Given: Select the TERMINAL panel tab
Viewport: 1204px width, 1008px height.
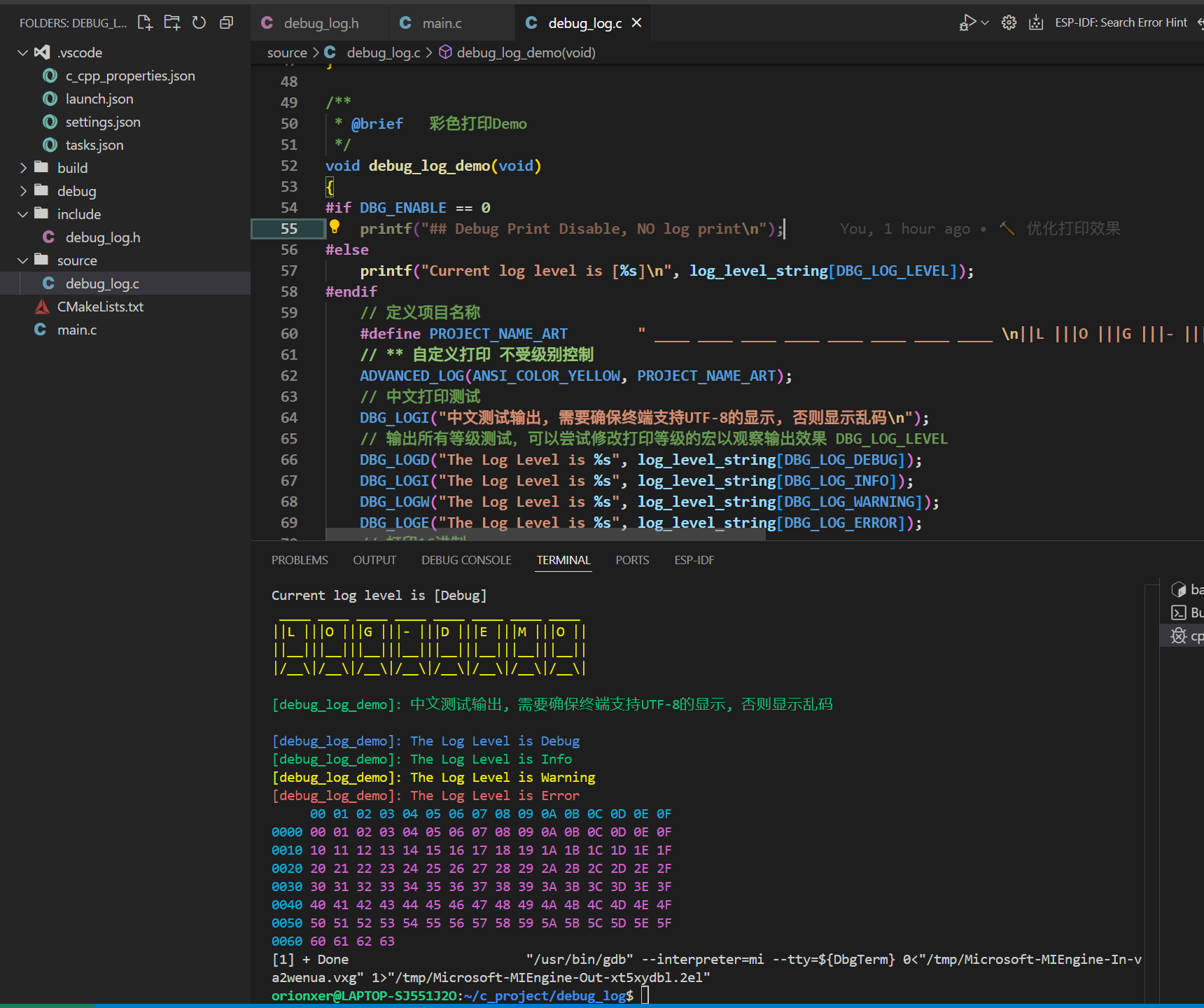Looking at the screenshot, I should pyautogui.click(x=563, y=560).
